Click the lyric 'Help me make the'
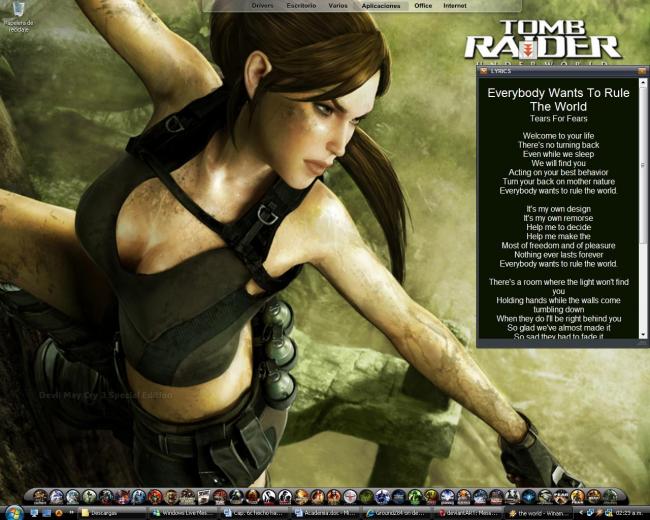Image resolution: width=650 pixels, height=520 pixels. [558, 236]
